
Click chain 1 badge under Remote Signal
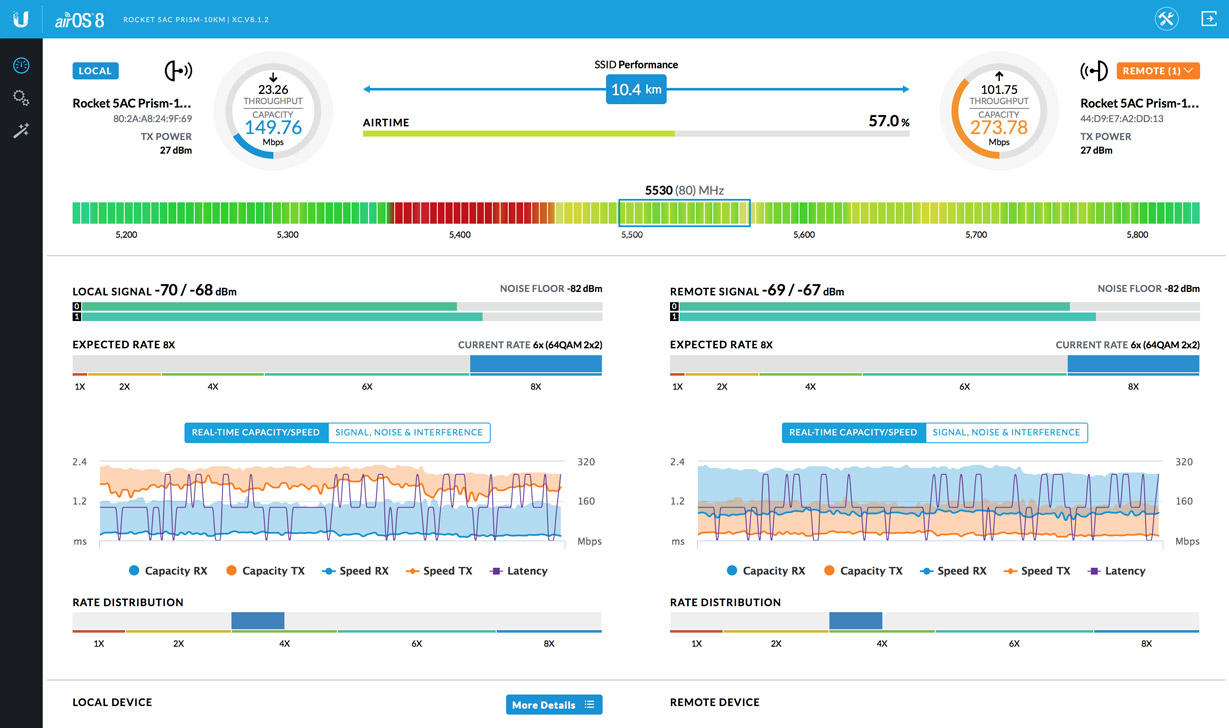[674, 317]
